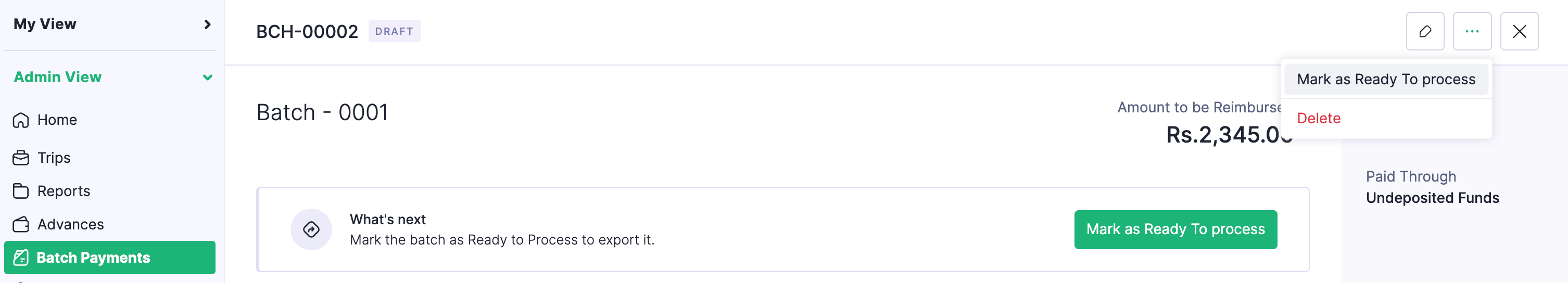Click the DRAFT status badge
Viewport: 1568px width, 283px height.
(394, 32)
